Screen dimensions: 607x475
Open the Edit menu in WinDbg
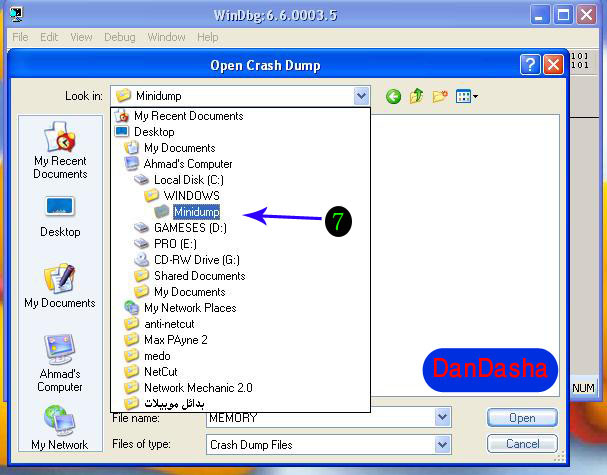49,37
